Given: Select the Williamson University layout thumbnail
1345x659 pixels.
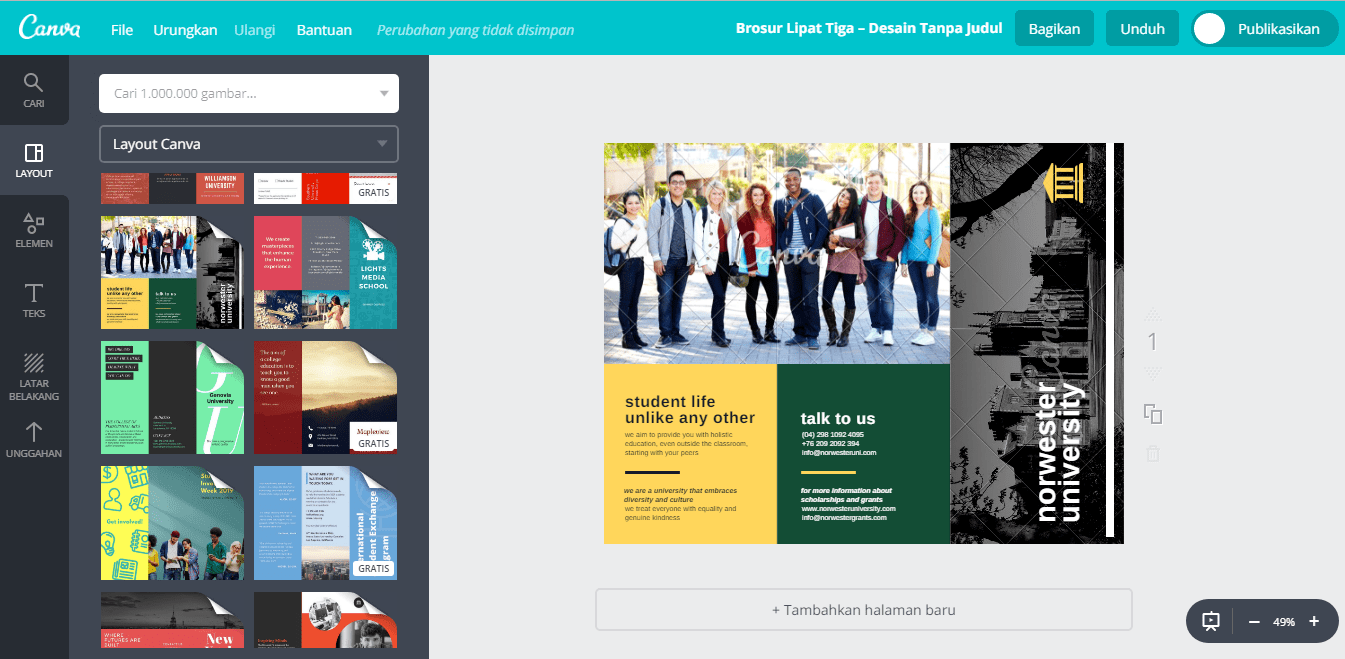Looking at the screenshot, I should pos(171,188).
